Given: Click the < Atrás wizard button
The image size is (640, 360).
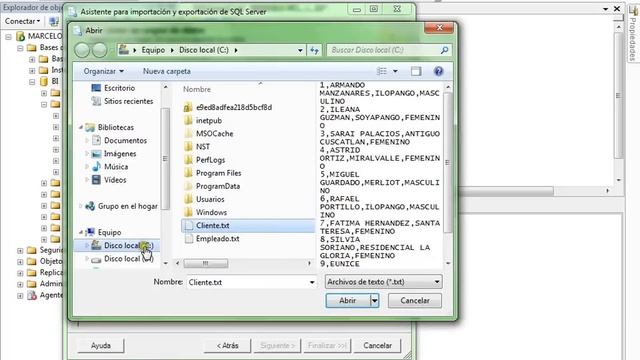Looking at the screenshot, I should click(x=227, y=346).
